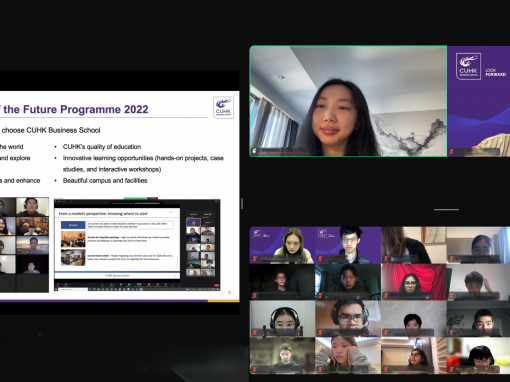Click muted mic on hands-on-cheeks participant tile
The width and height of the screenshot is (510, 382).
(320, 369)
